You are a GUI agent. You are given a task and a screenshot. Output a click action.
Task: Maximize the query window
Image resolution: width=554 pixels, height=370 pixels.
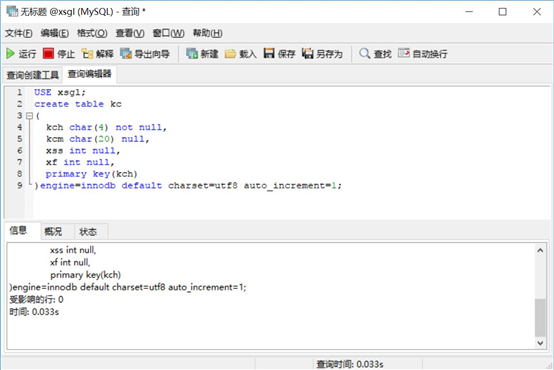(x=502, y=12)
